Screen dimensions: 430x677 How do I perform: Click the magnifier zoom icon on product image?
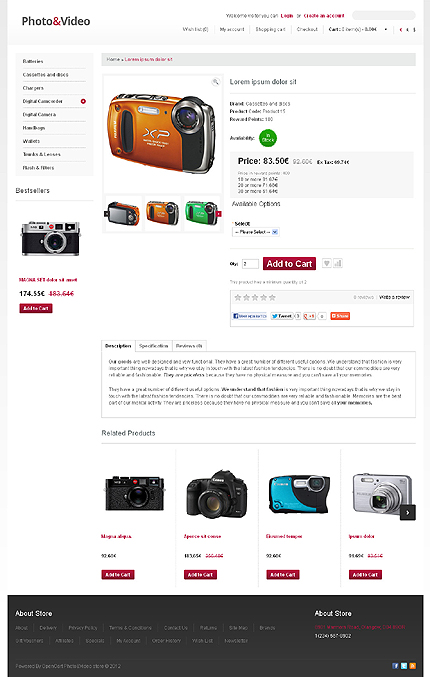pos(215,82)
